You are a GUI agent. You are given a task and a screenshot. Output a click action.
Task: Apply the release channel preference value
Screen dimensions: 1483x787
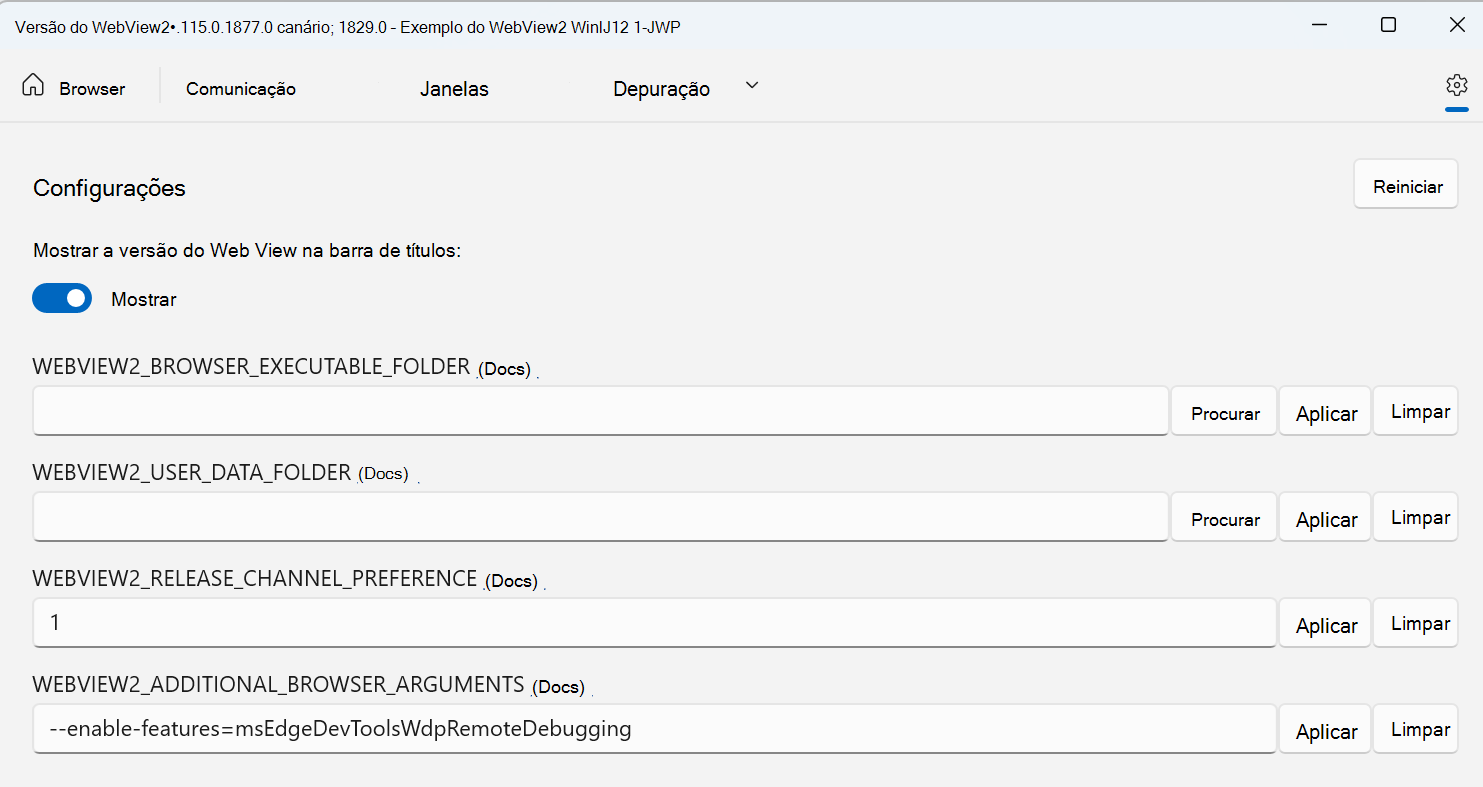click(x=1326, y=625)
